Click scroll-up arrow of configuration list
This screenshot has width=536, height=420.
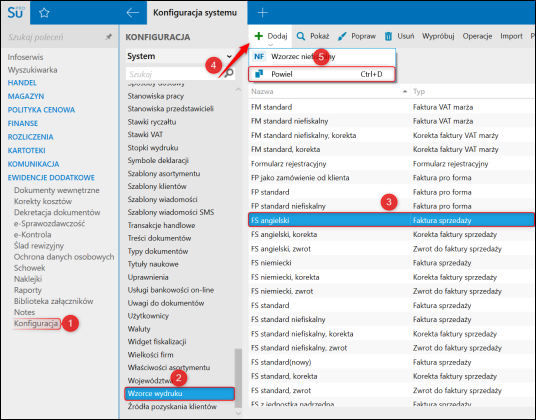[x=238, y=89]
